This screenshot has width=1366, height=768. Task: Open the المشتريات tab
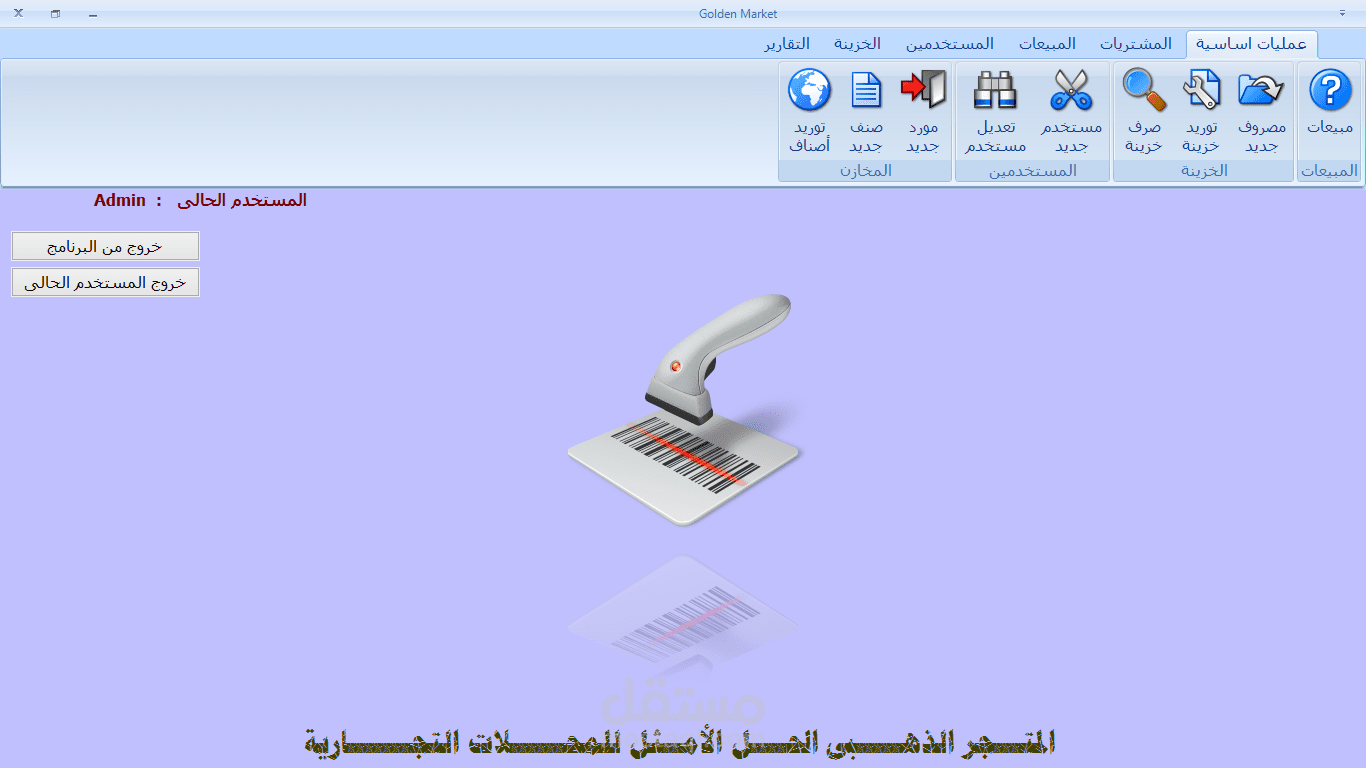click(1136, 44)
